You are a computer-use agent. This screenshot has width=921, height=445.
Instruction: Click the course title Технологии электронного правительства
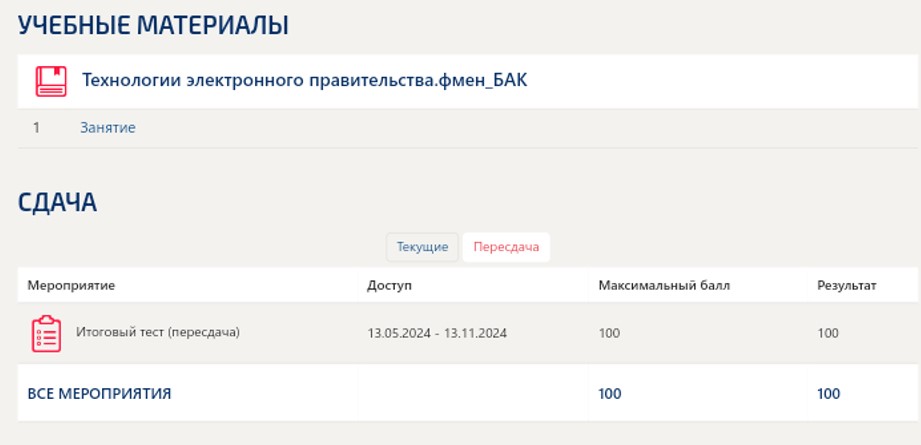coord(304,80)
